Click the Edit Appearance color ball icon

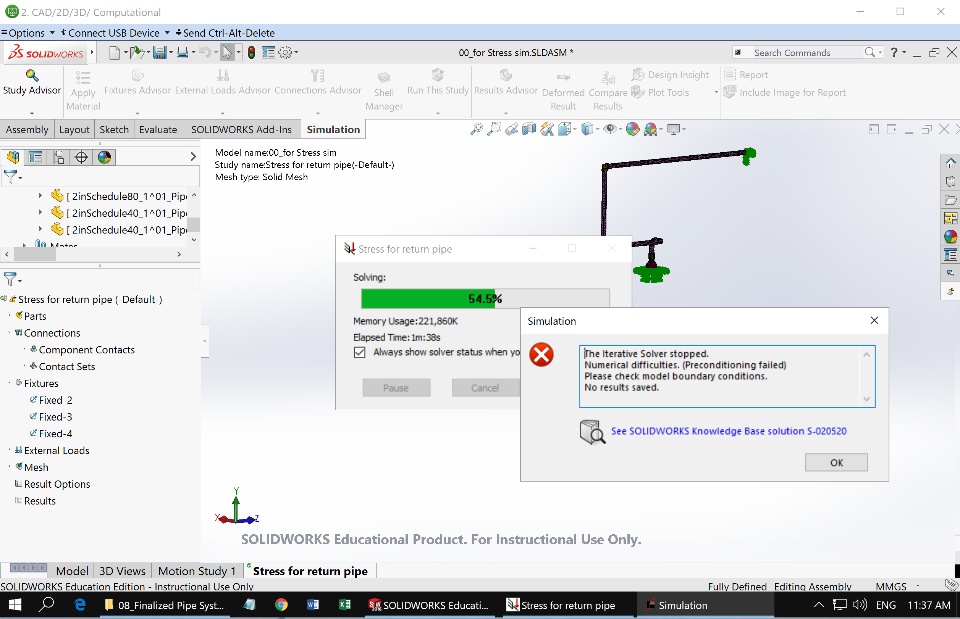click(x=632, y=129)
